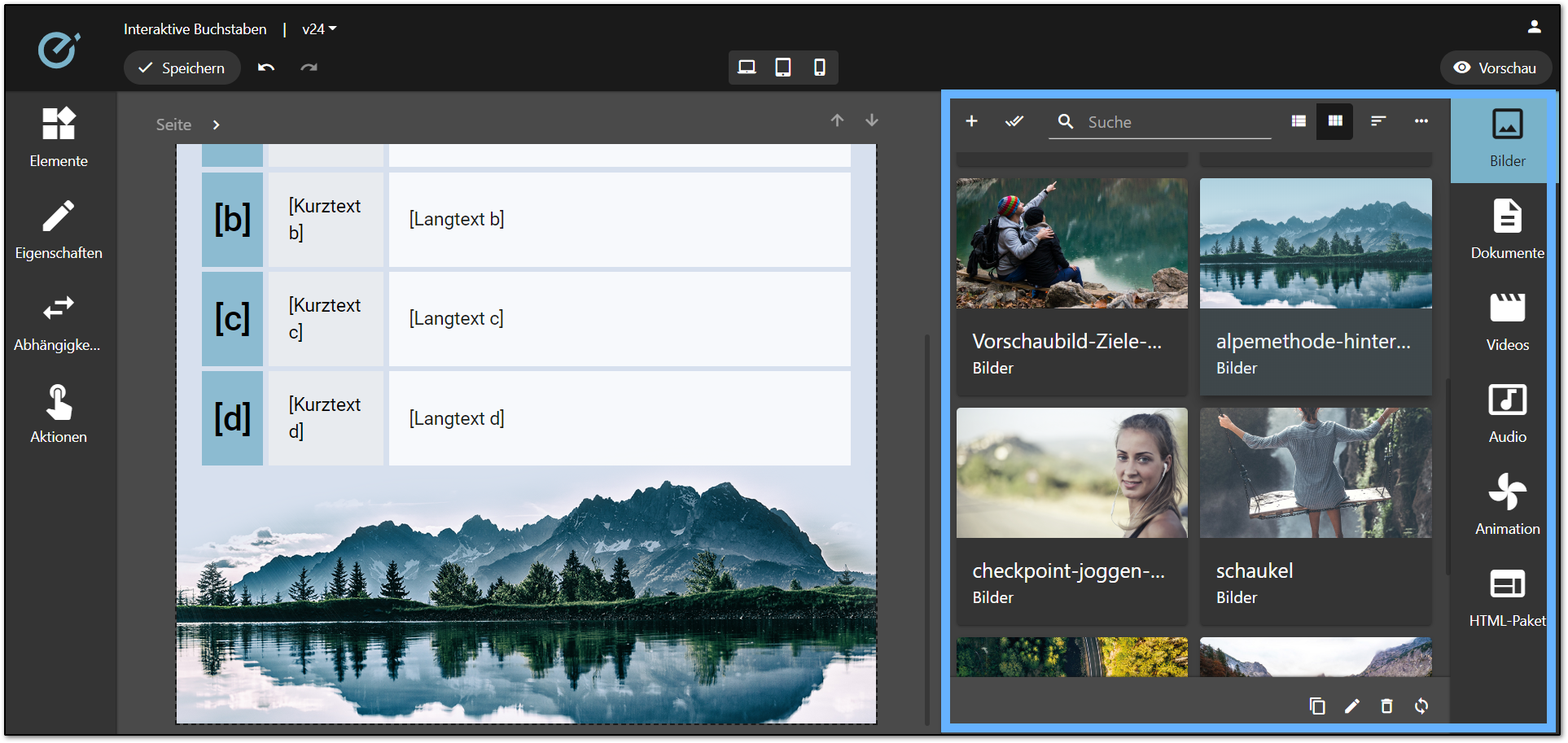Redo the last change

(309, 68)
